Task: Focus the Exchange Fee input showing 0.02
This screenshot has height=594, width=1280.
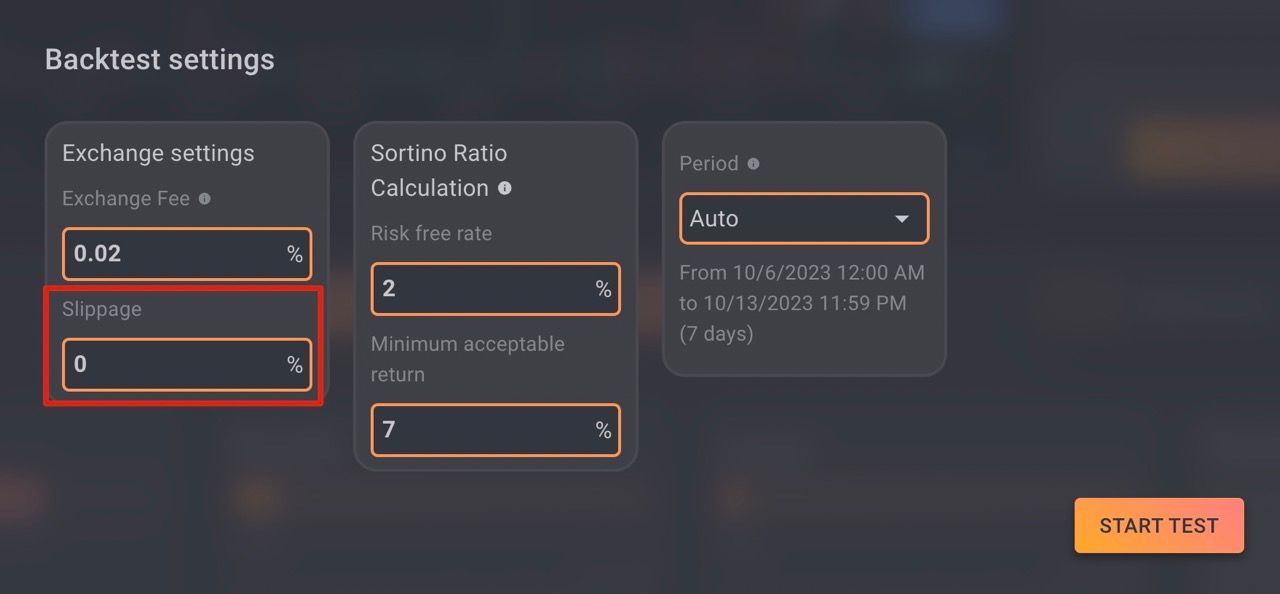Action: (x=187, y=254)
